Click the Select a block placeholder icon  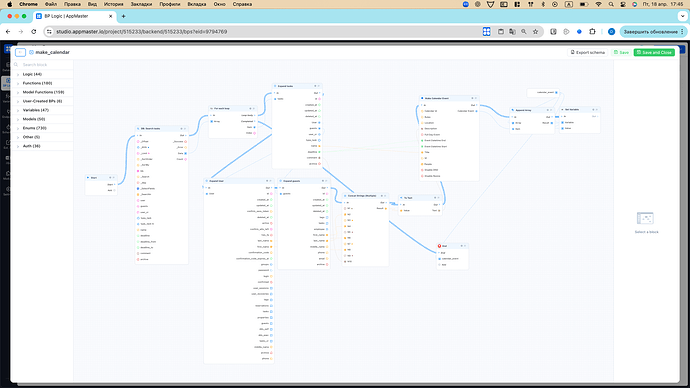[x=645, y=218]
